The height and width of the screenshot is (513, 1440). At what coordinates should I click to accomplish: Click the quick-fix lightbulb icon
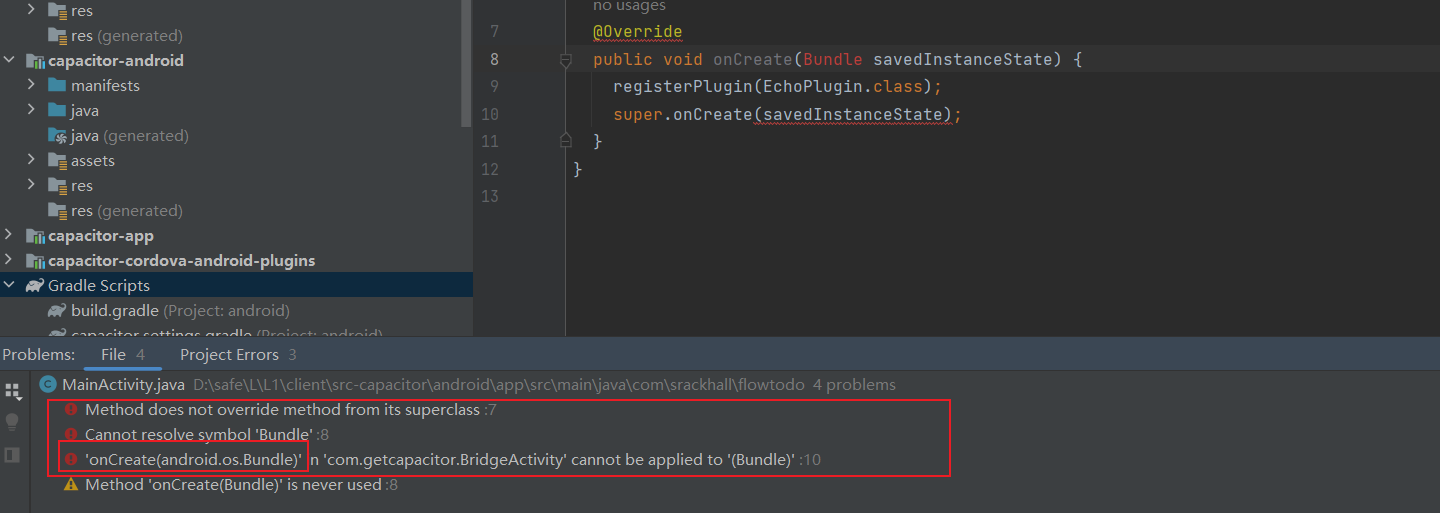pos(12,422)
